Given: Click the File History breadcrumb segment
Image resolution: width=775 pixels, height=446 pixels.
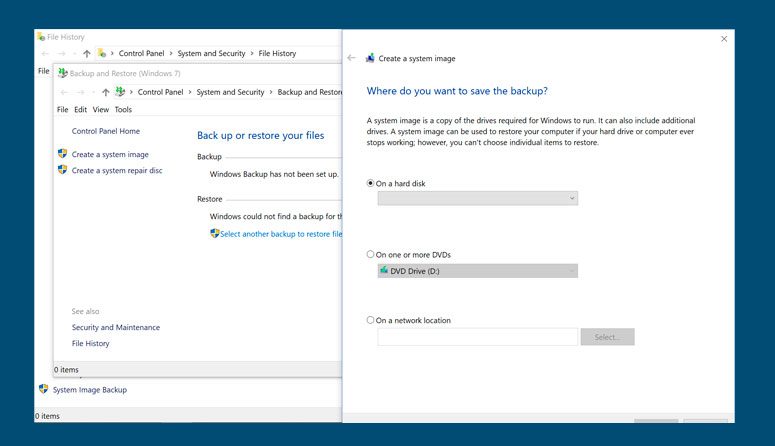Looking at the screenshot, I should (x=277, y=53).
